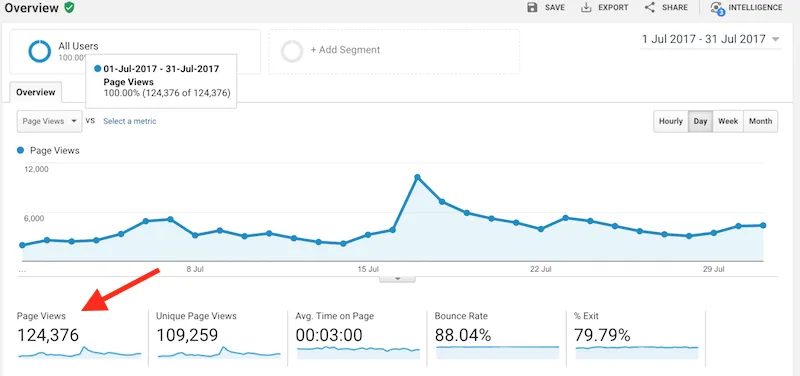800x376 pixels.
Task: Click tooltip text 100.00% (124,376 of 124,376)
Action: [x=167, y=93]
